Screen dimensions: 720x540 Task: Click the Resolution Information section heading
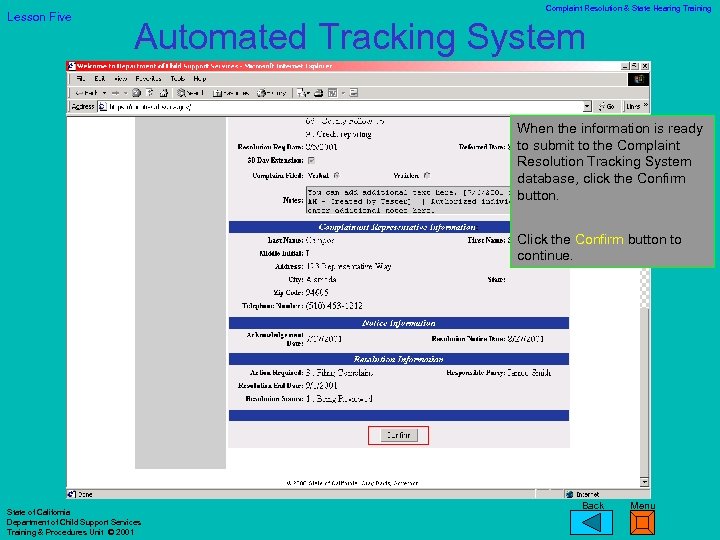click(398, 359)
